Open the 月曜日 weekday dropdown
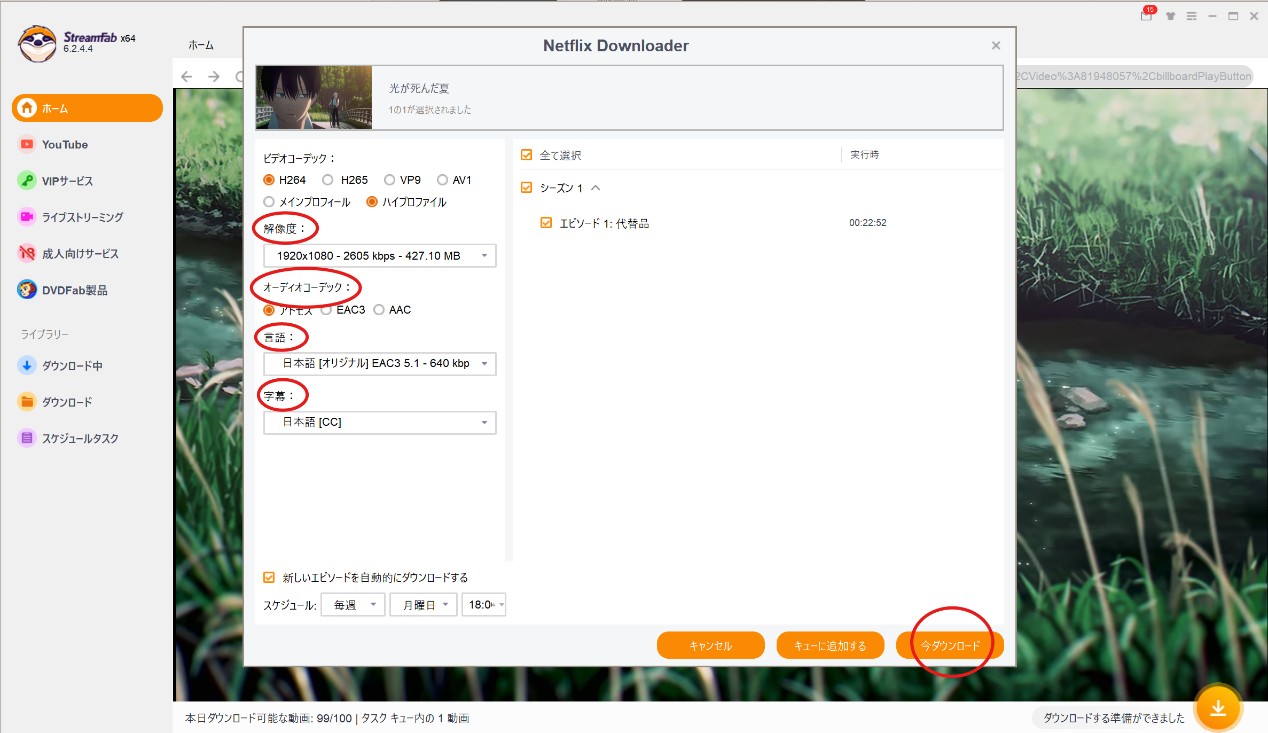This screenshot has width=1268, height=733. (x=424, y=605)
